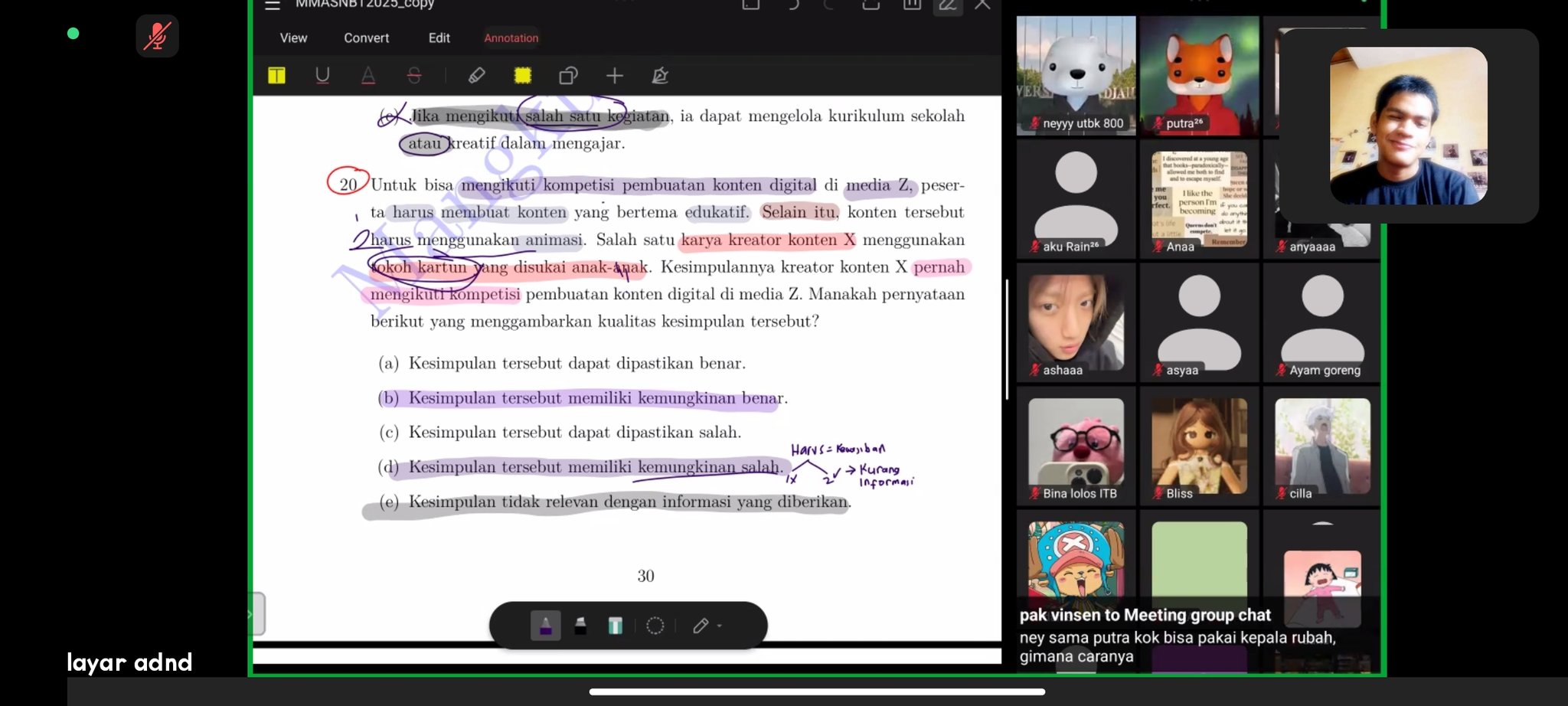1568x706 pixels.
Task: Close the document with the X icon
Action: coord(983,5)
